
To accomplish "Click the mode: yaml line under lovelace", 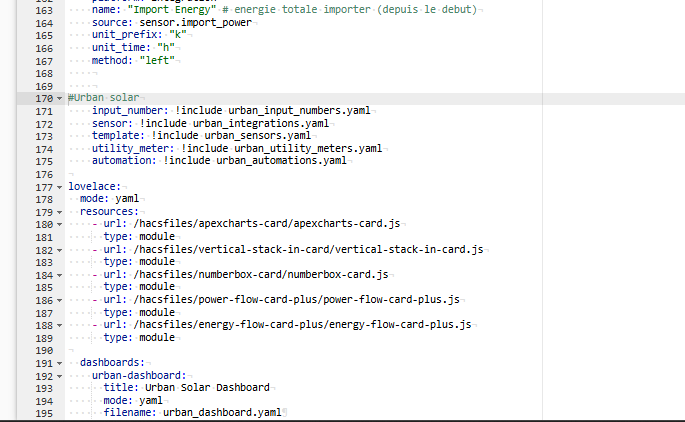I will pyautogui.click(x=109, y=199).
